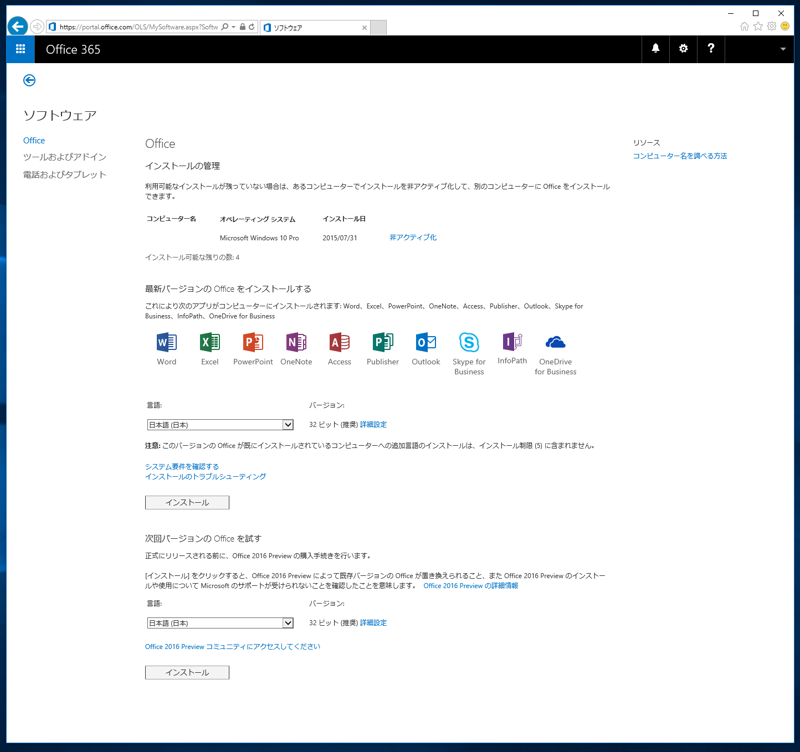Click the OneDrive for Business icon
The height and width of the screenshot is (752, 800).
pos(555,342)
